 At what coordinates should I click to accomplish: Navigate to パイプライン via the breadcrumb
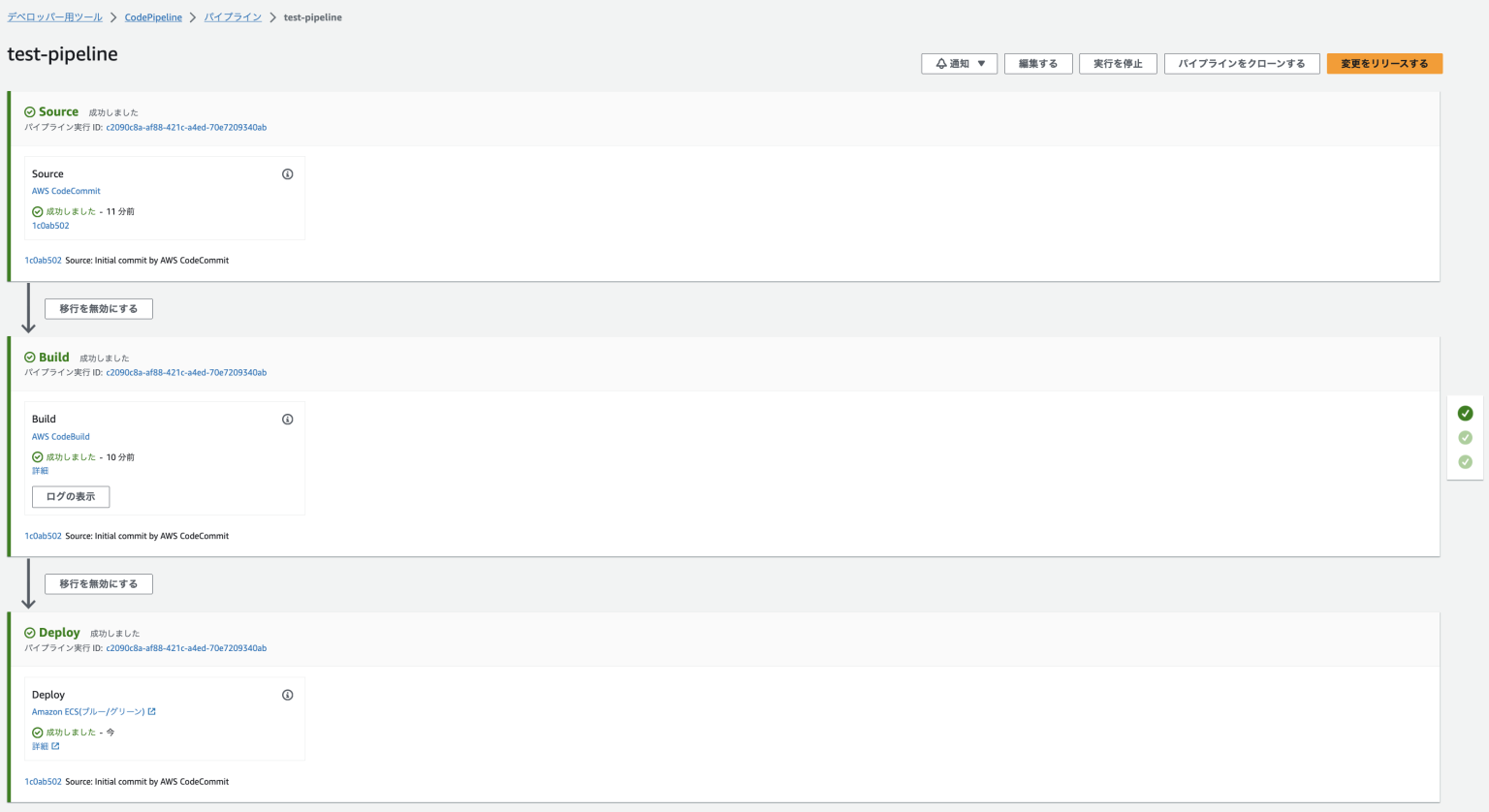[x=233, y=16]
